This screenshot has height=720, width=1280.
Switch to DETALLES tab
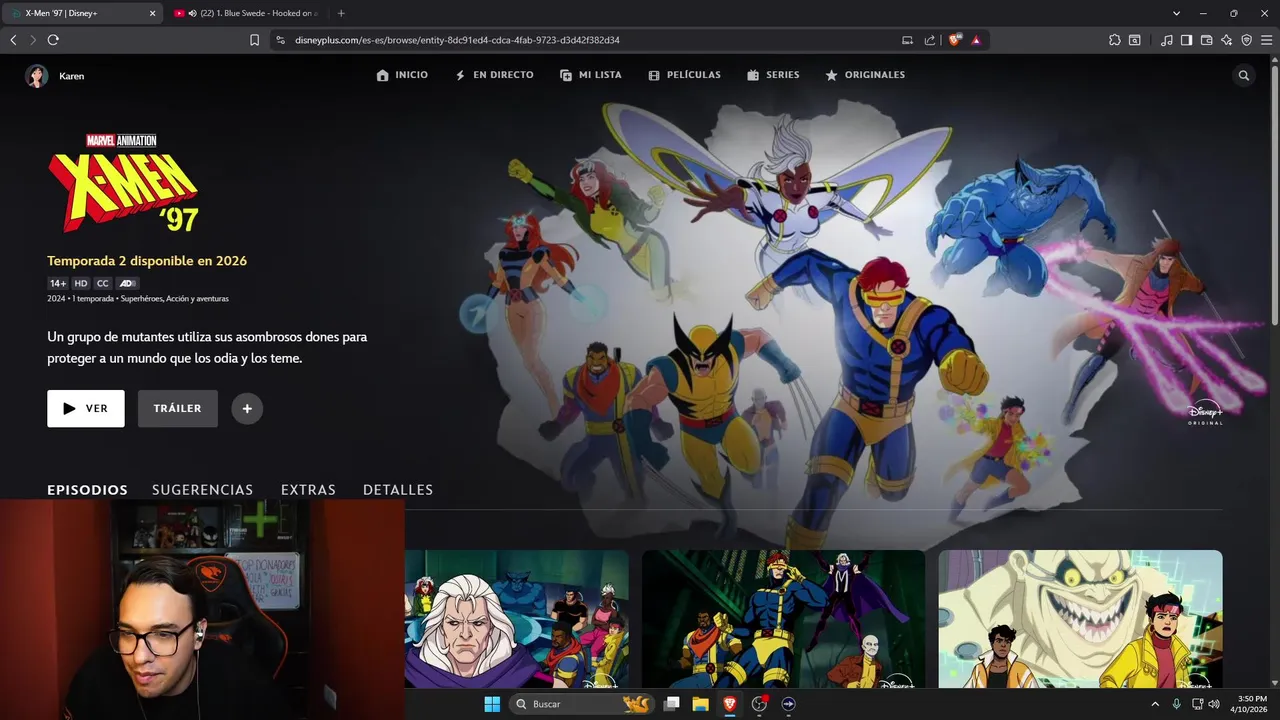click(398, 490)
